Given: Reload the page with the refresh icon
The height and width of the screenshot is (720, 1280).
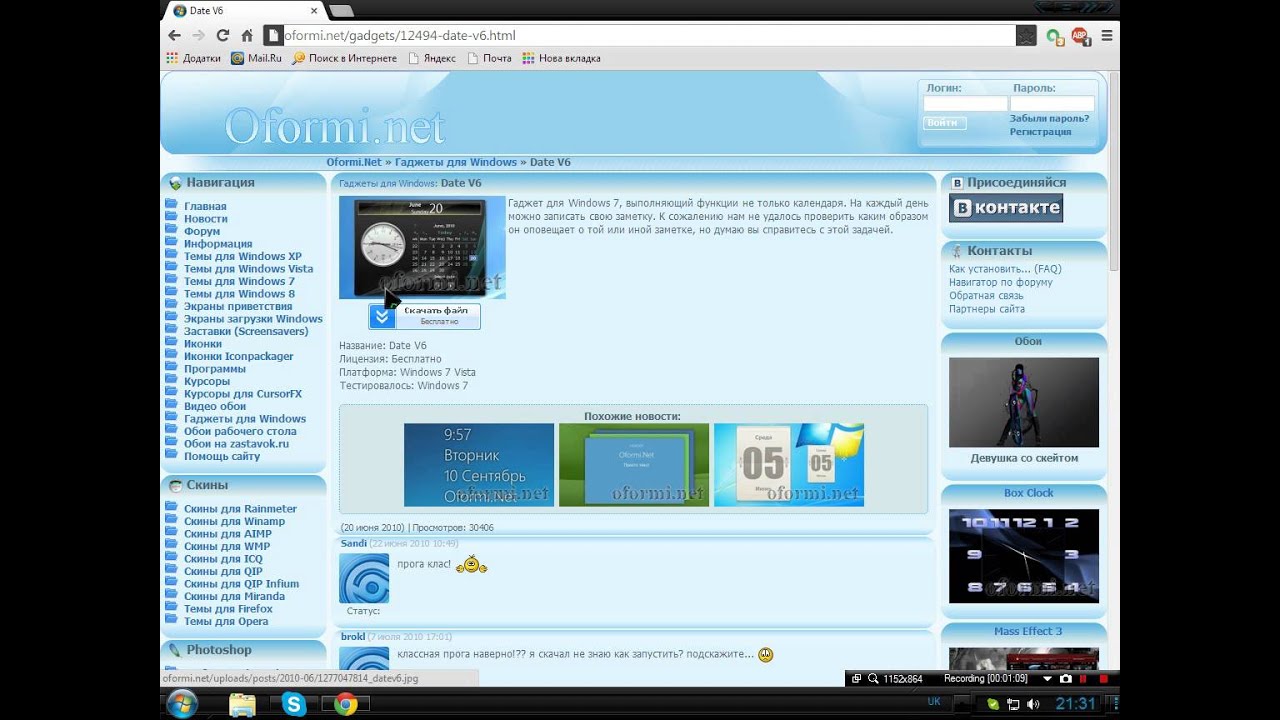Looking at the screenshot, I should [222, 35].
